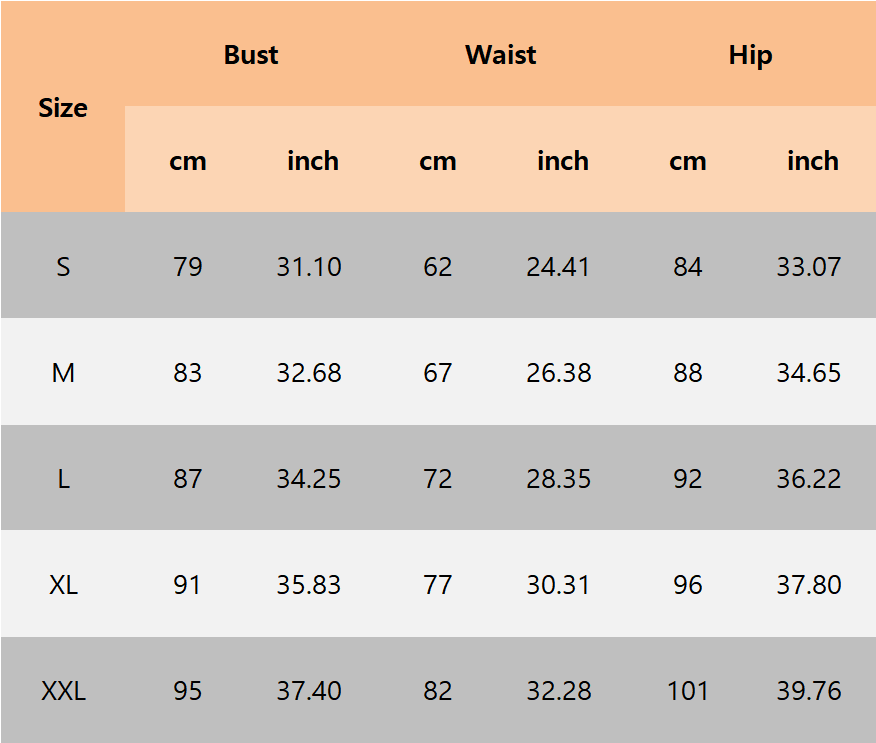Select the Hip header cell
876x743 pixels.
click(x=750, y=55)
